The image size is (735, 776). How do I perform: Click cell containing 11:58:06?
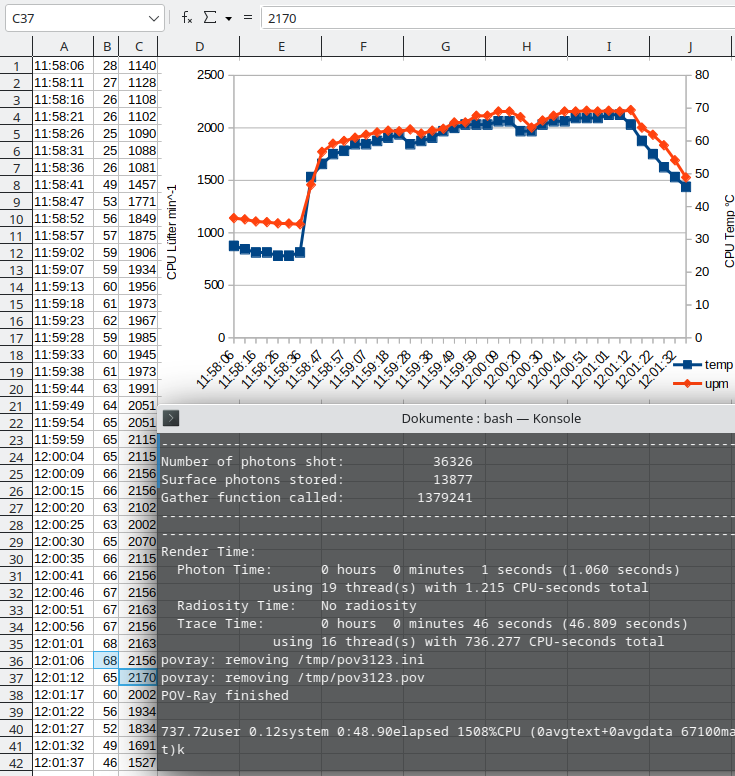(63, 66)
